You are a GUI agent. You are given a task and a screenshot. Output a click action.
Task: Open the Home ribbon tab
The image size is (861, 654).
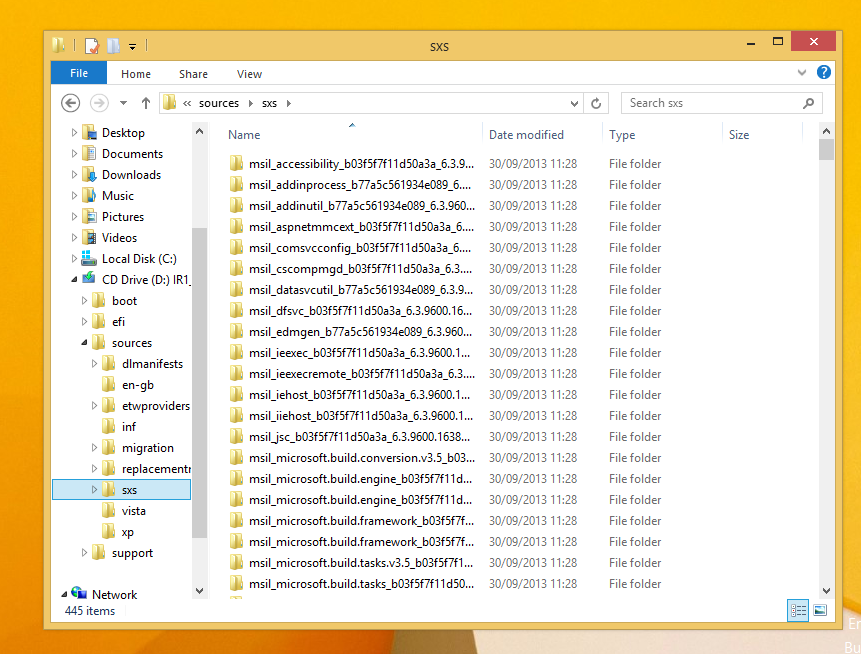click(x=136, y=74)
